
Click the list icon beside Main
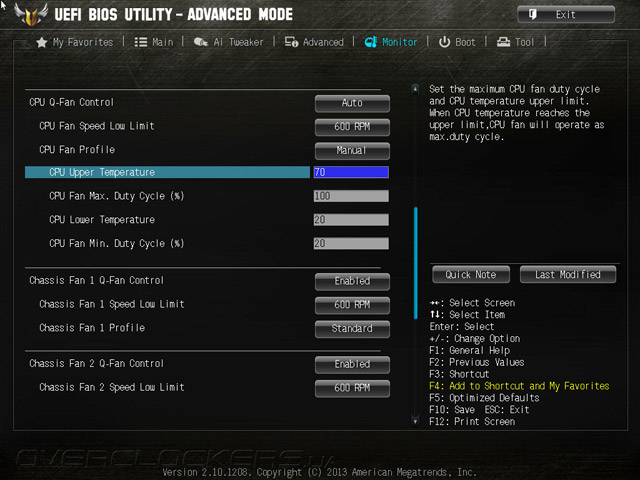coord(141,42)
